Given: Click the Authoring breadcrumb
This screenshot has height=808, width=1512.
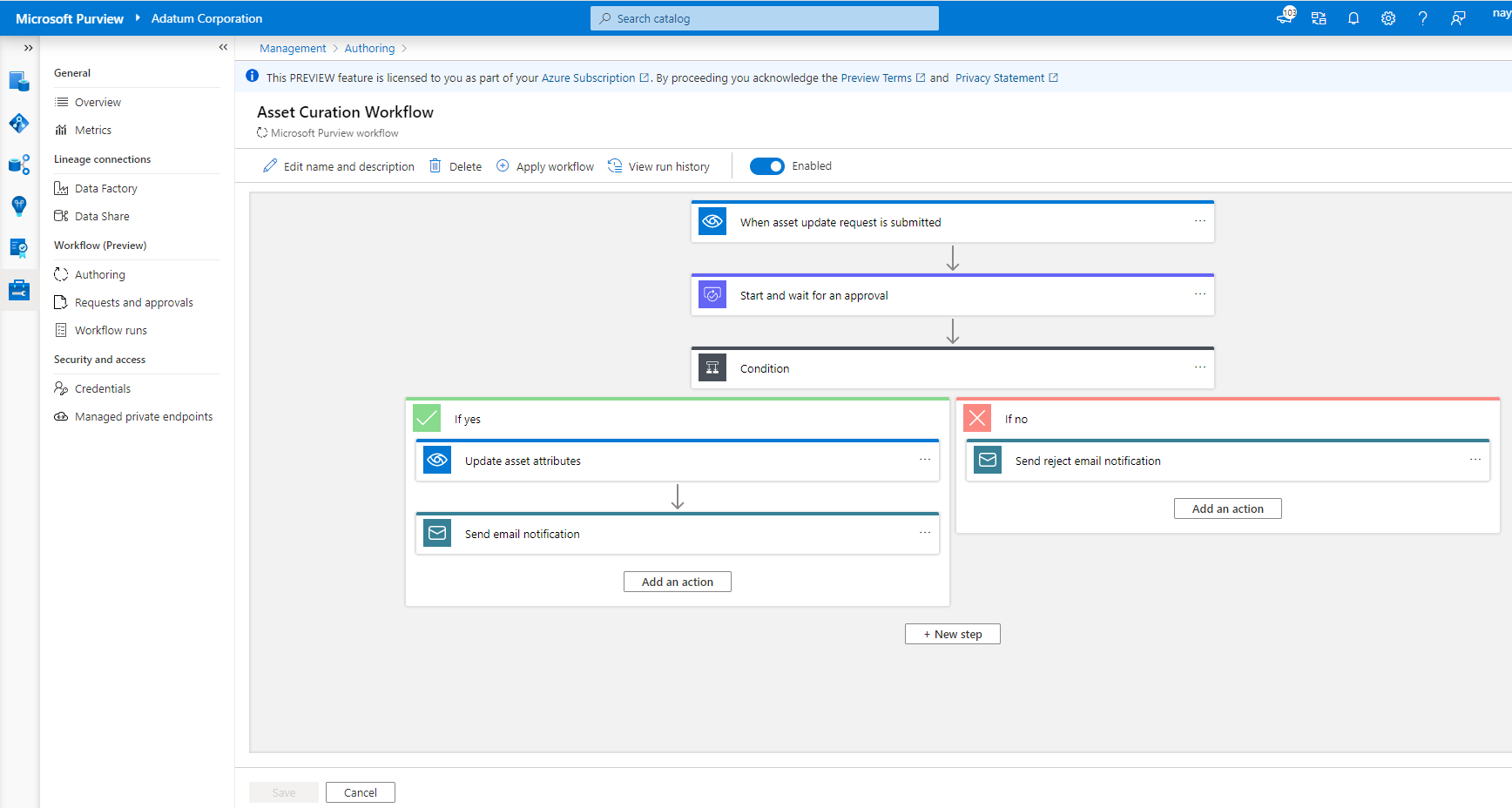Looking at the screenshot, I should pyautogui.click(x=369, y=48).
